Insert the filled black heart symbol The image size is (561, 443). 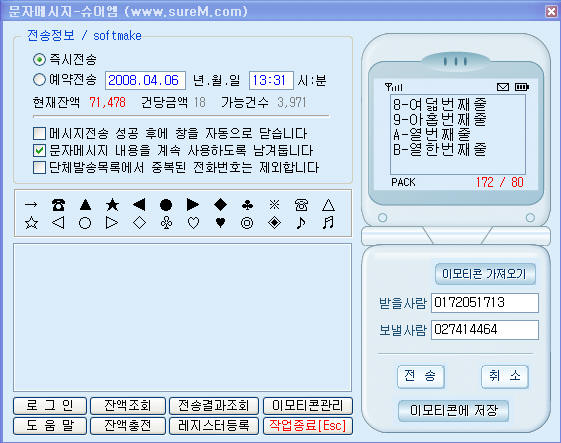coord(220,223)
